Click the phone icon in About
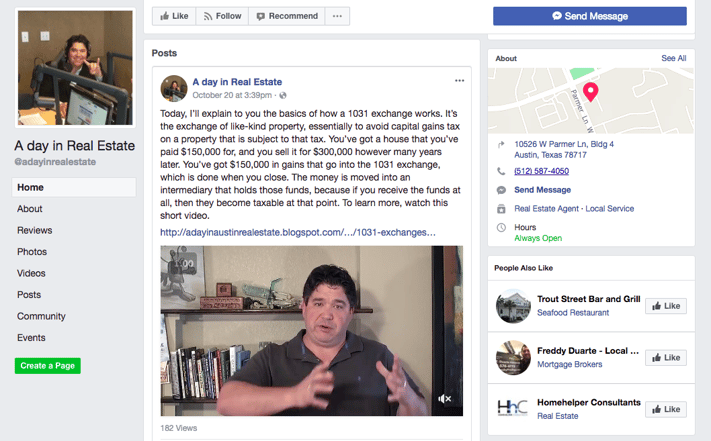The width and height of the screenshot is (711, 441). [x=501, y=171]
